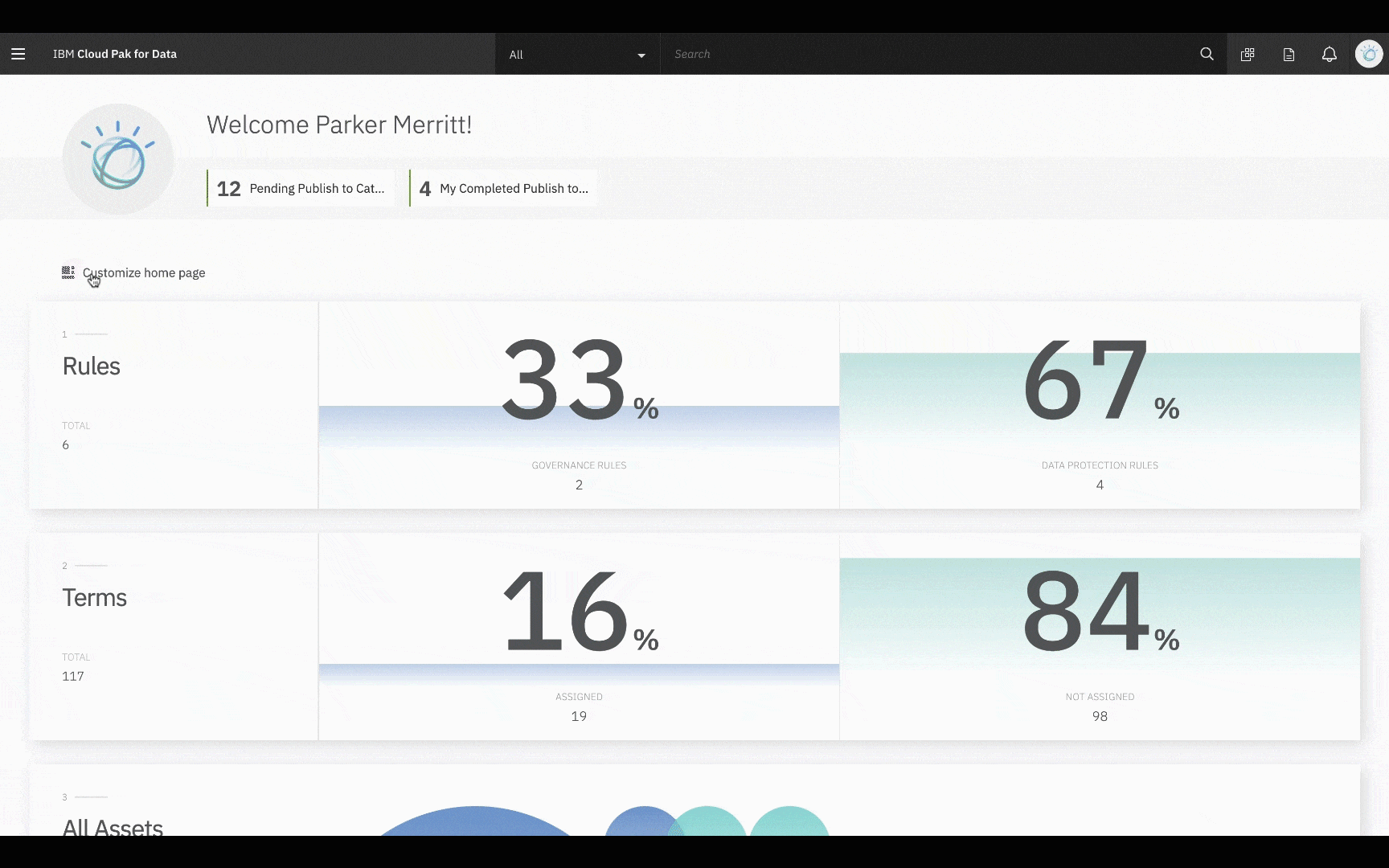Open the hamburger navigation menu
Viewport: 1389px width, 868px height.
[18, 54]
